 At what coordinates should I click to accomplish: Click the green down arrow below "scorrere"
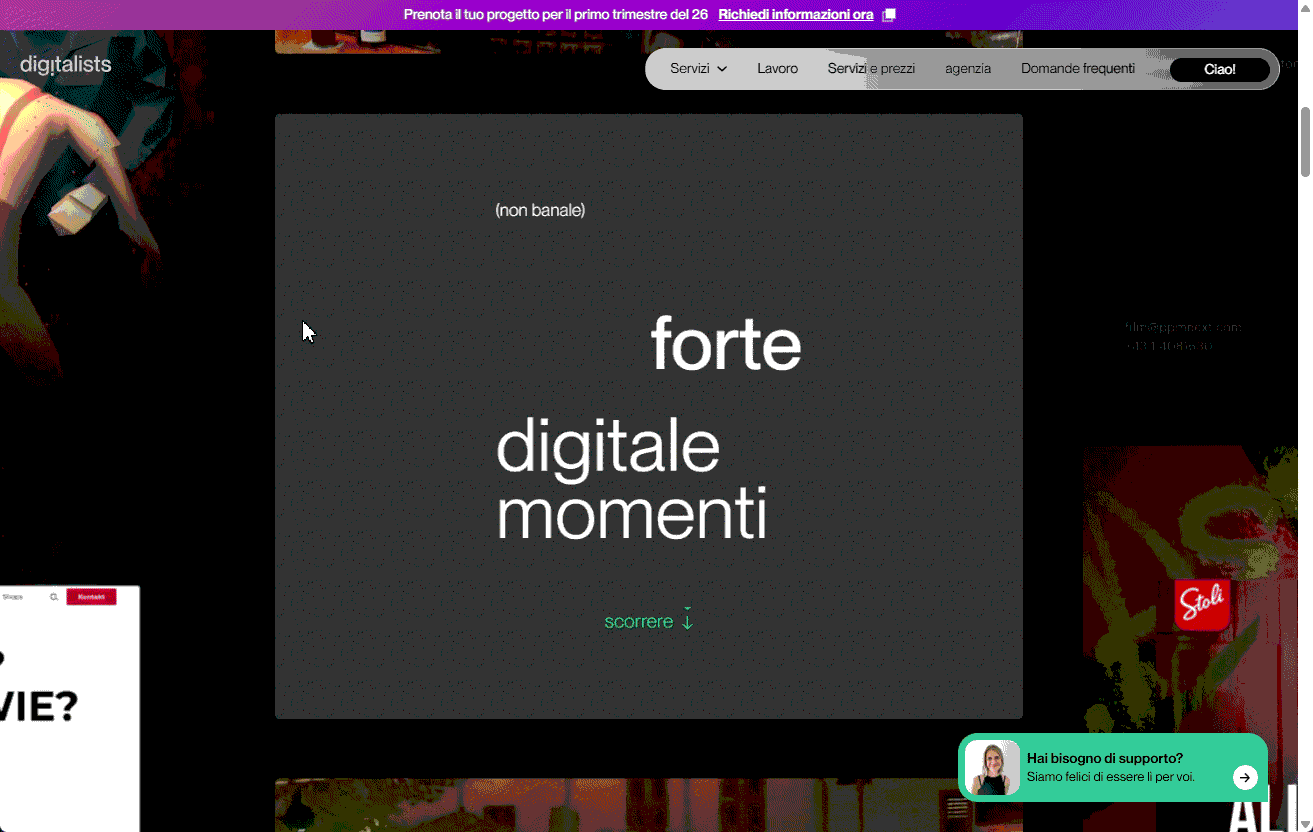point(686,620)
